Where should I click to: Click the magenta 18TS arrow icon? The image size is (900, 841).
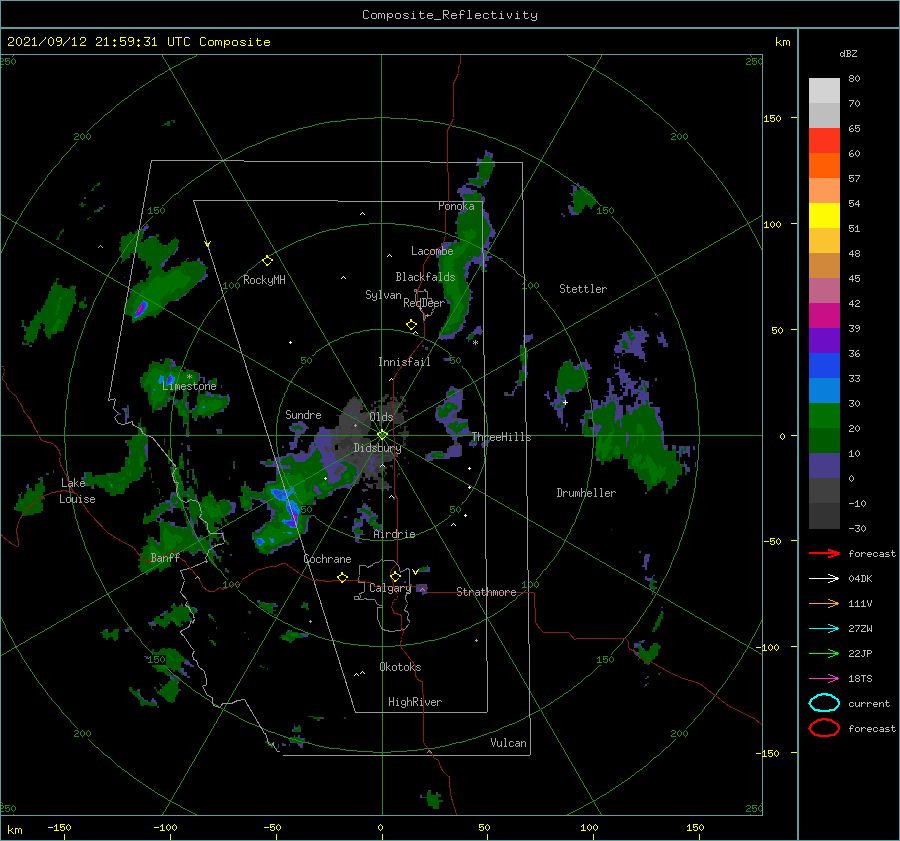click(x=824, y=679)
